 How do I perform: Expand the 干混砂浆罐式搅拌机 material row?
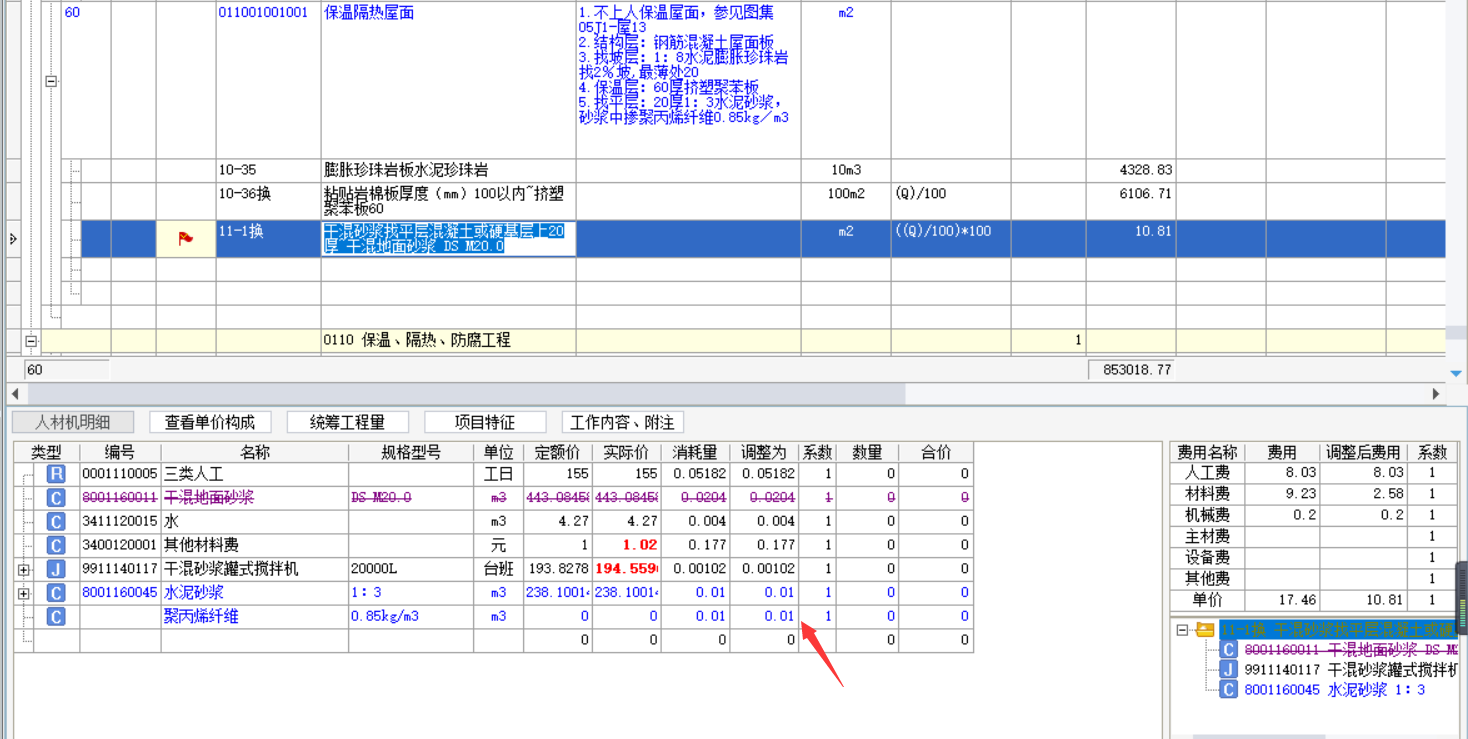click(24, 570)
